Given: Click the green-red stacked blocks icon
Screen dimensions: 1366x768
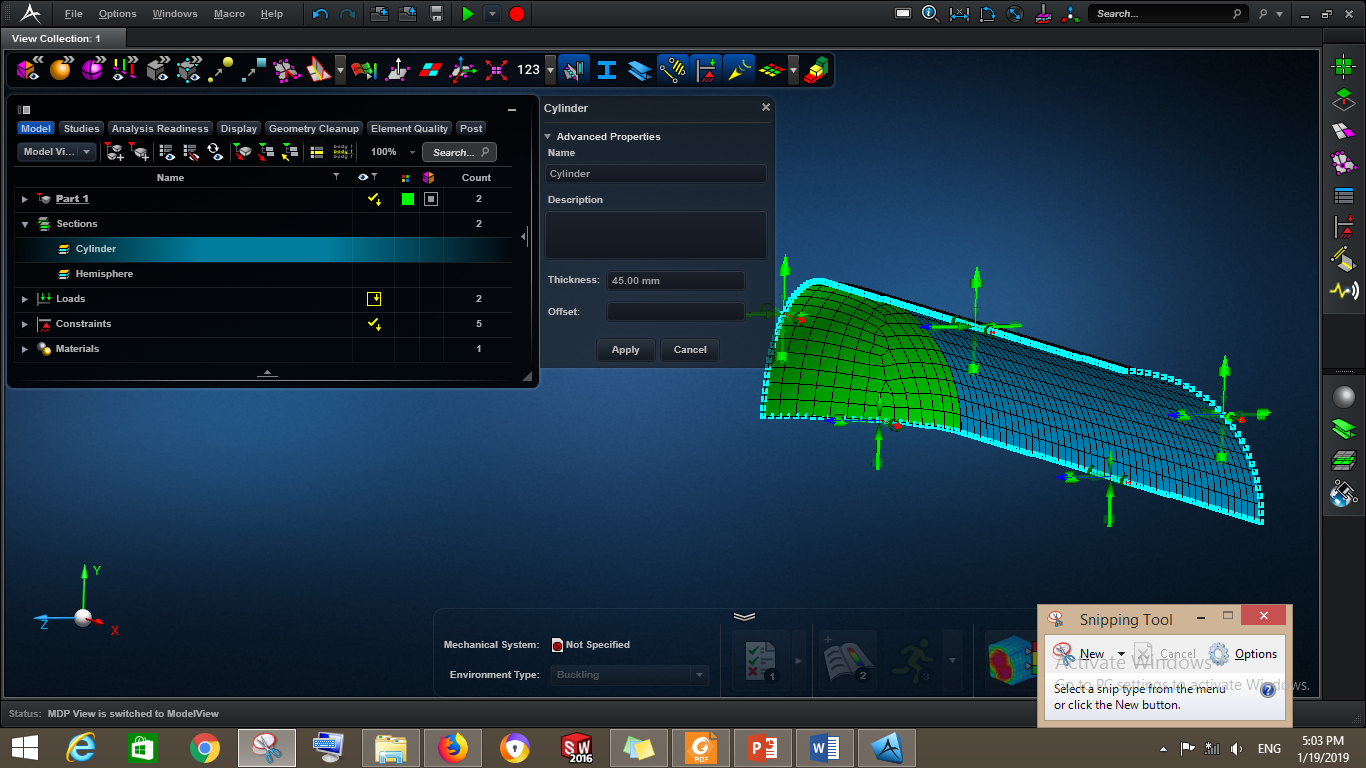Looking at the screenshot, I should tap(816, 69).
